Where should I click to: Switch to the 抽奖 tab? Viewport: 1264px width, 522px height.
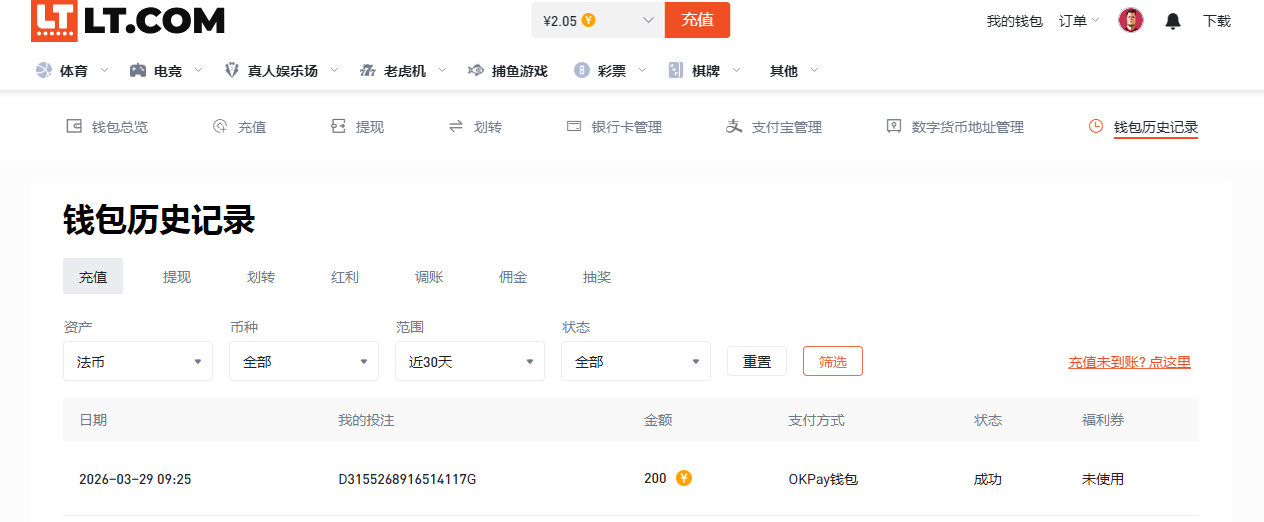coord(597,277)
